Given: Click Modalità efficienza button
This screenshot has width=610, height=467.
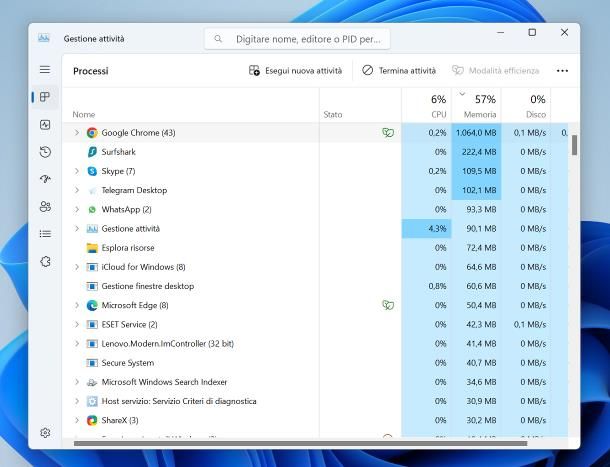Looking at the screenshot, I should (496, 71).
